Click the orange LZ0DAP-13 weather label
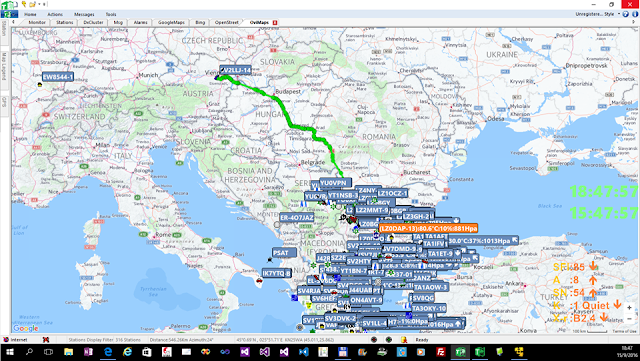 428,229
